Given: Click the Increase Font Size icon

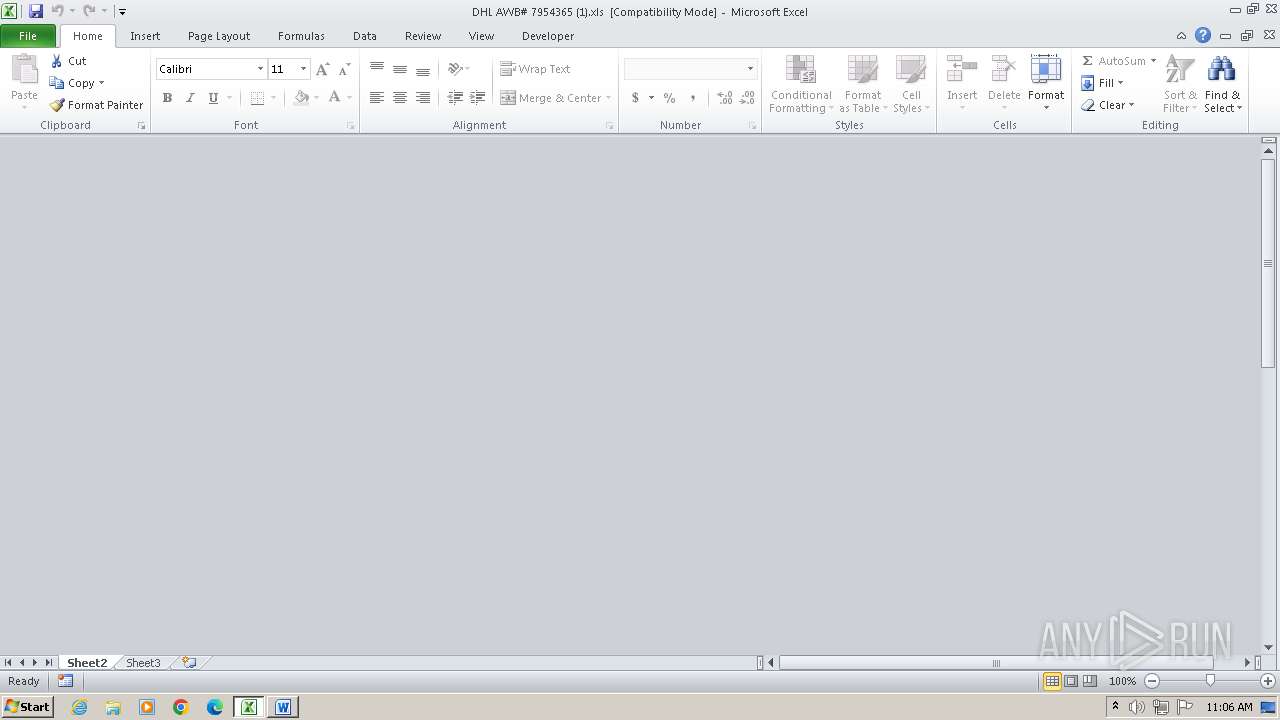Looking at the screenshot, I should (322, 69).
